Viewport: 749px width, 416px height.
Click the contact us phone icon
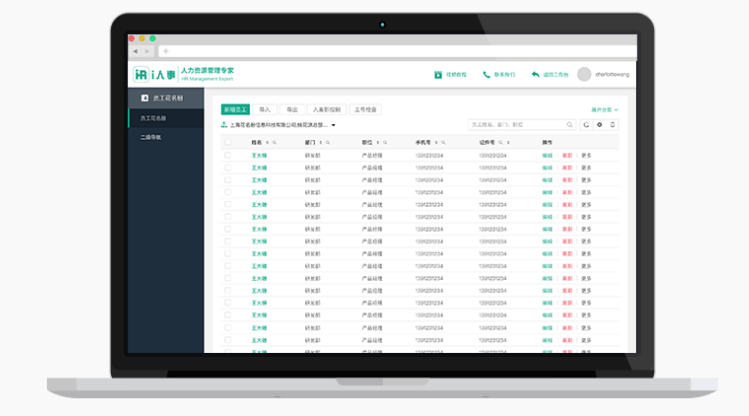click(486, 74)
